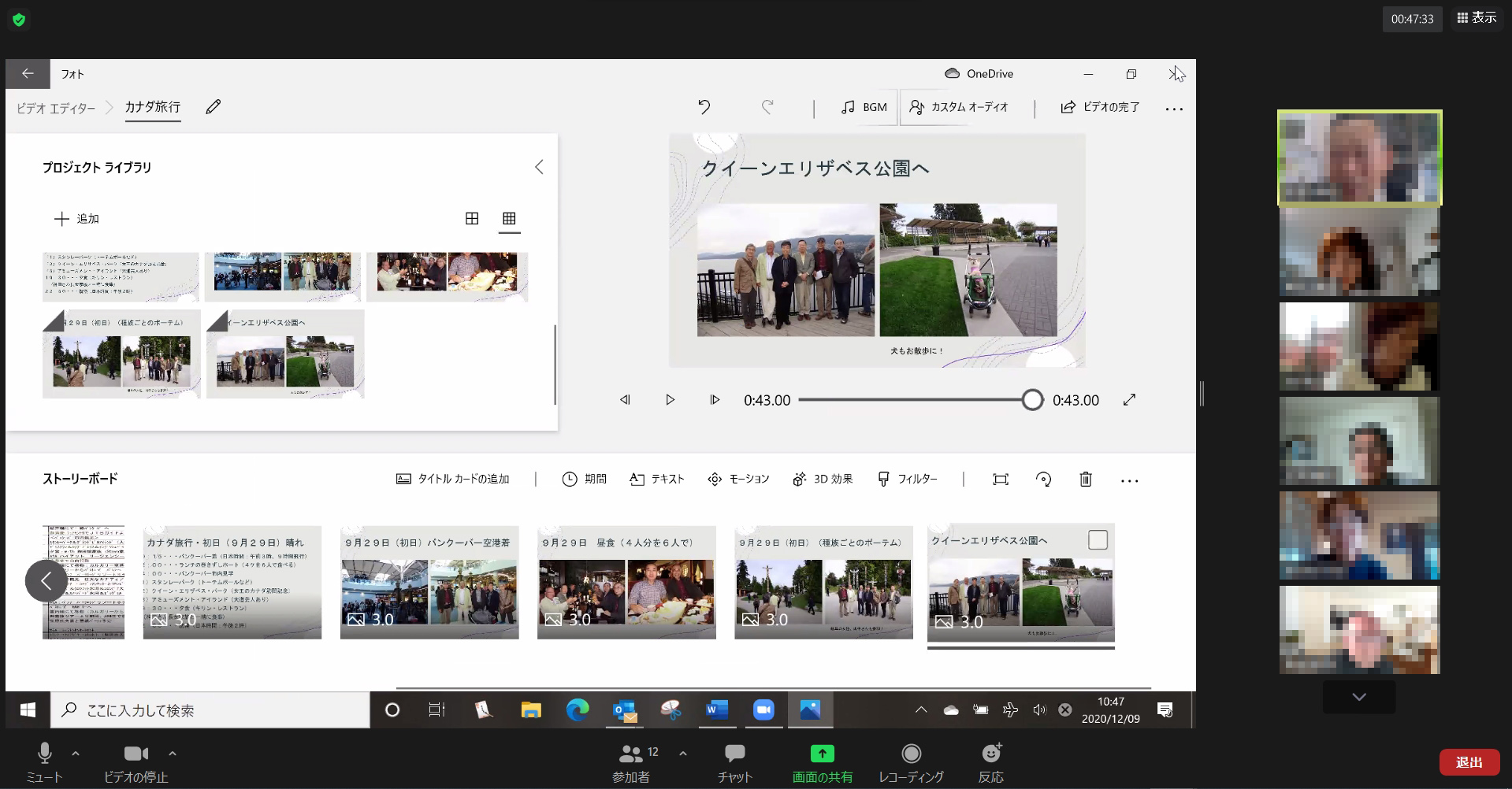Expand Zoom participants options arrow

(683, 754)
